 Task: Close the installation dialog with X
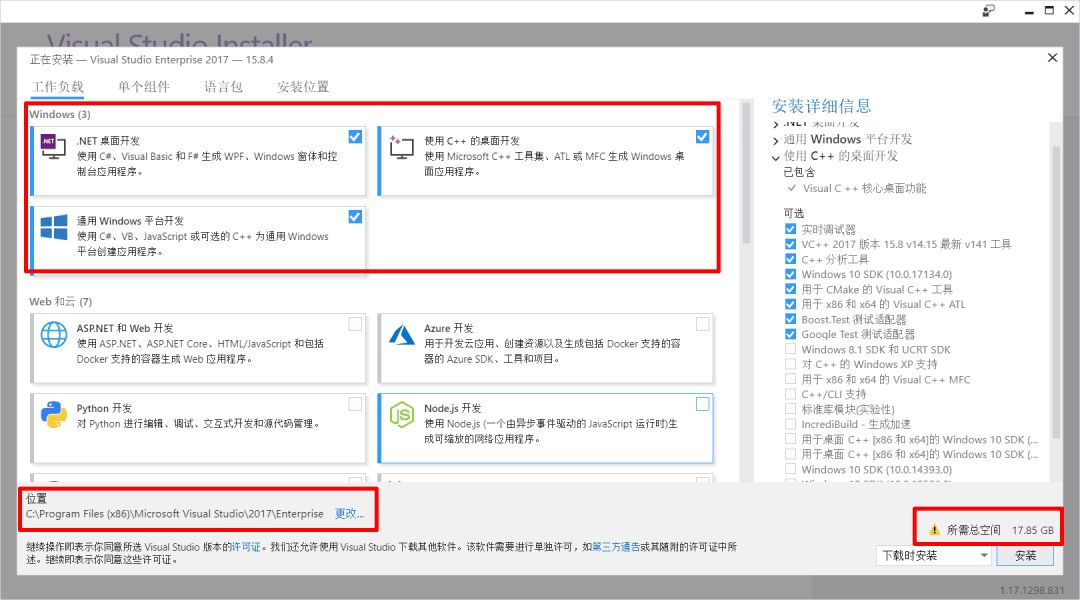tap(1052, 58)
